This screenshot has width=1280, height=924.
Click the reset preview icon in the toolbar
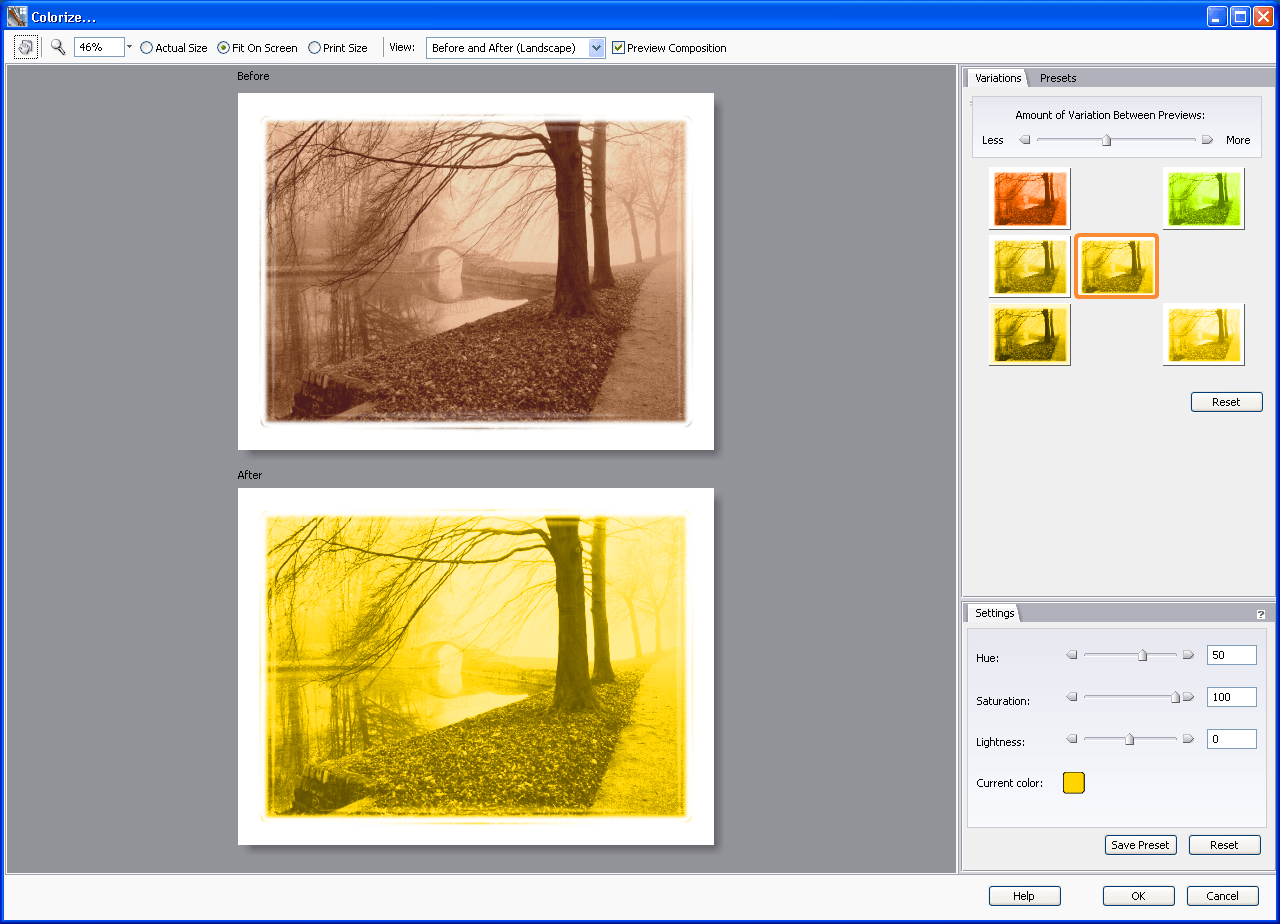[25, 46]
